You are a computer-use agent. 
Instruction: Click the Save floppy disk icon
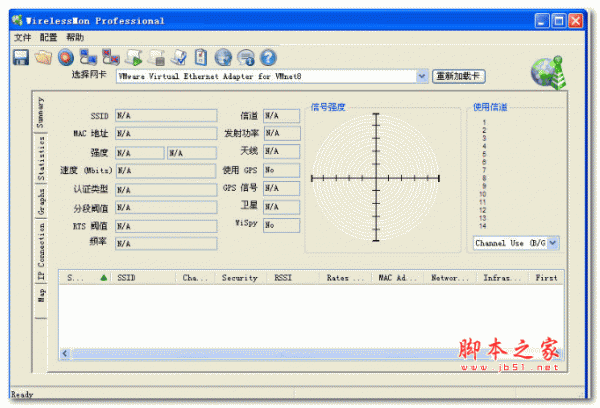(x=21, y=57)
